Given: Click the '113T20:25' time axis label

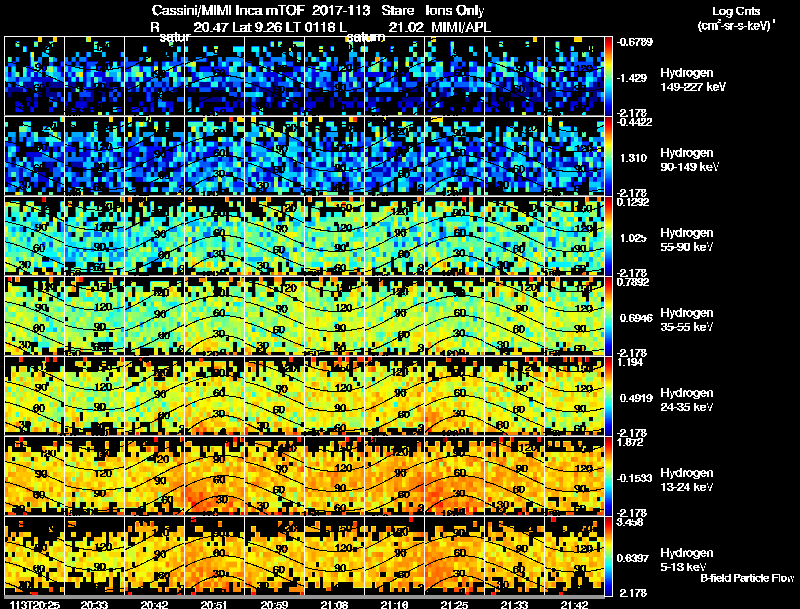Looking at the screenshot, I should [35, 604].
